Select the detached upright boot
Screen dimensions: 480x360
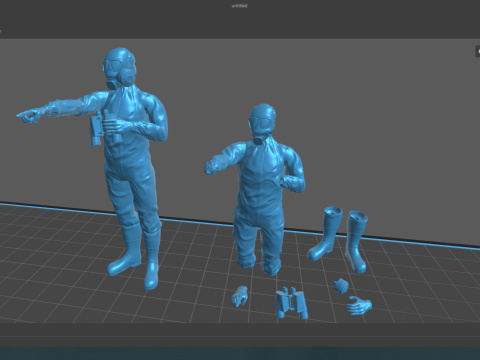pos(356,241)
